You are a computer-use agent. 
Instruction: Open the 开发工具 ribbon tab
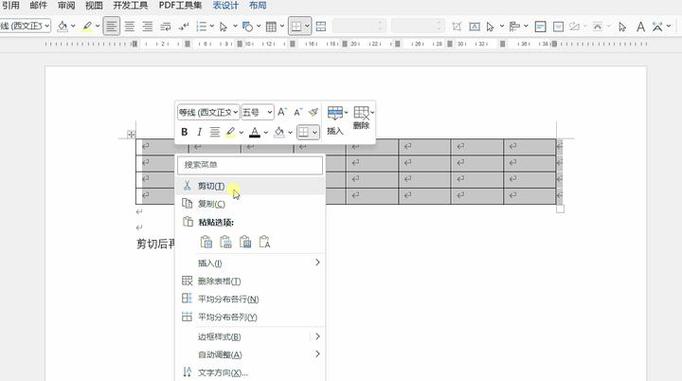click(130, 6)
